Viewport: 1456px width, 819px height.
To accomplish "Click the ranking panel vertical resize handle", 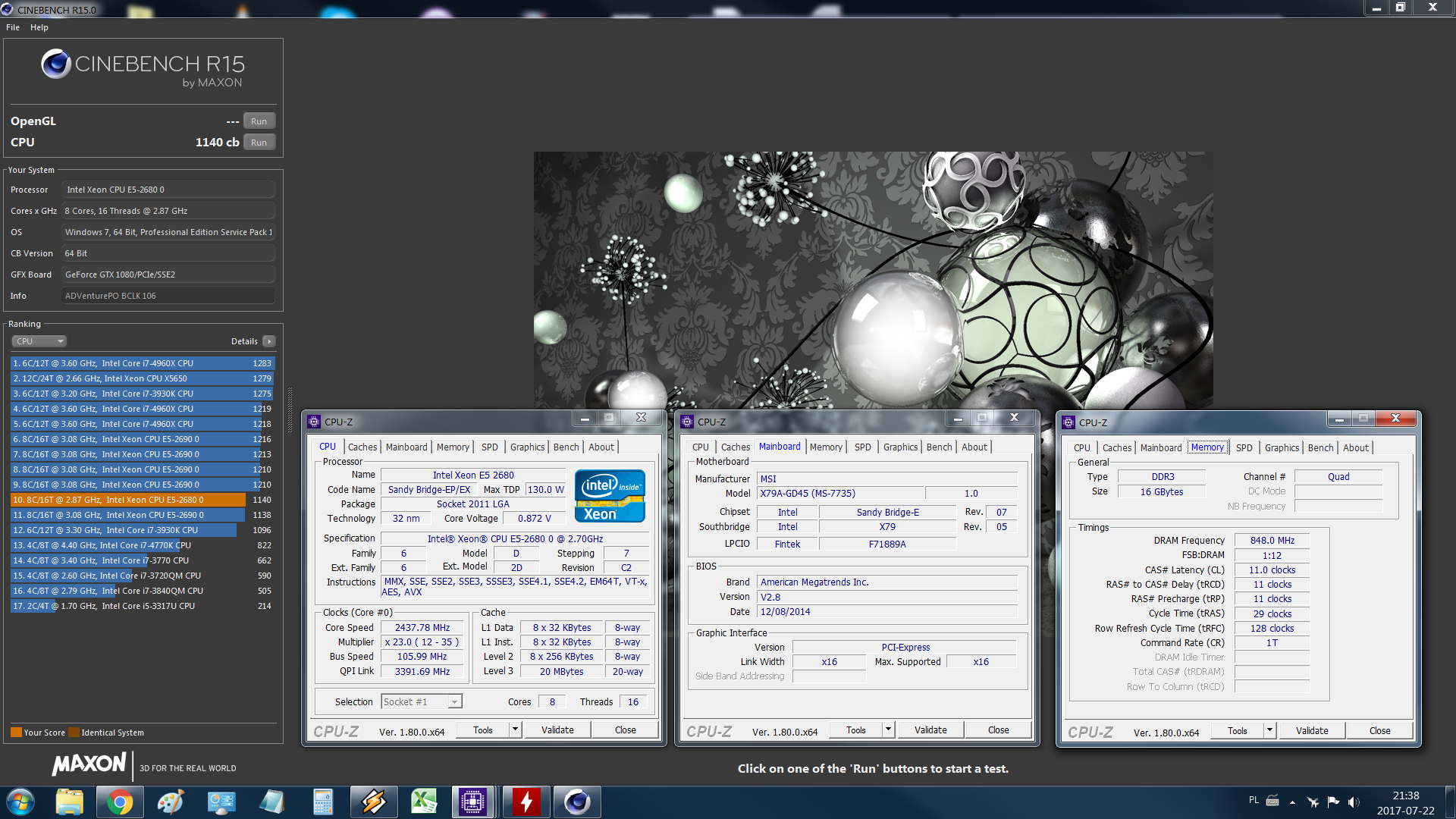I will (x=290, y=409).
